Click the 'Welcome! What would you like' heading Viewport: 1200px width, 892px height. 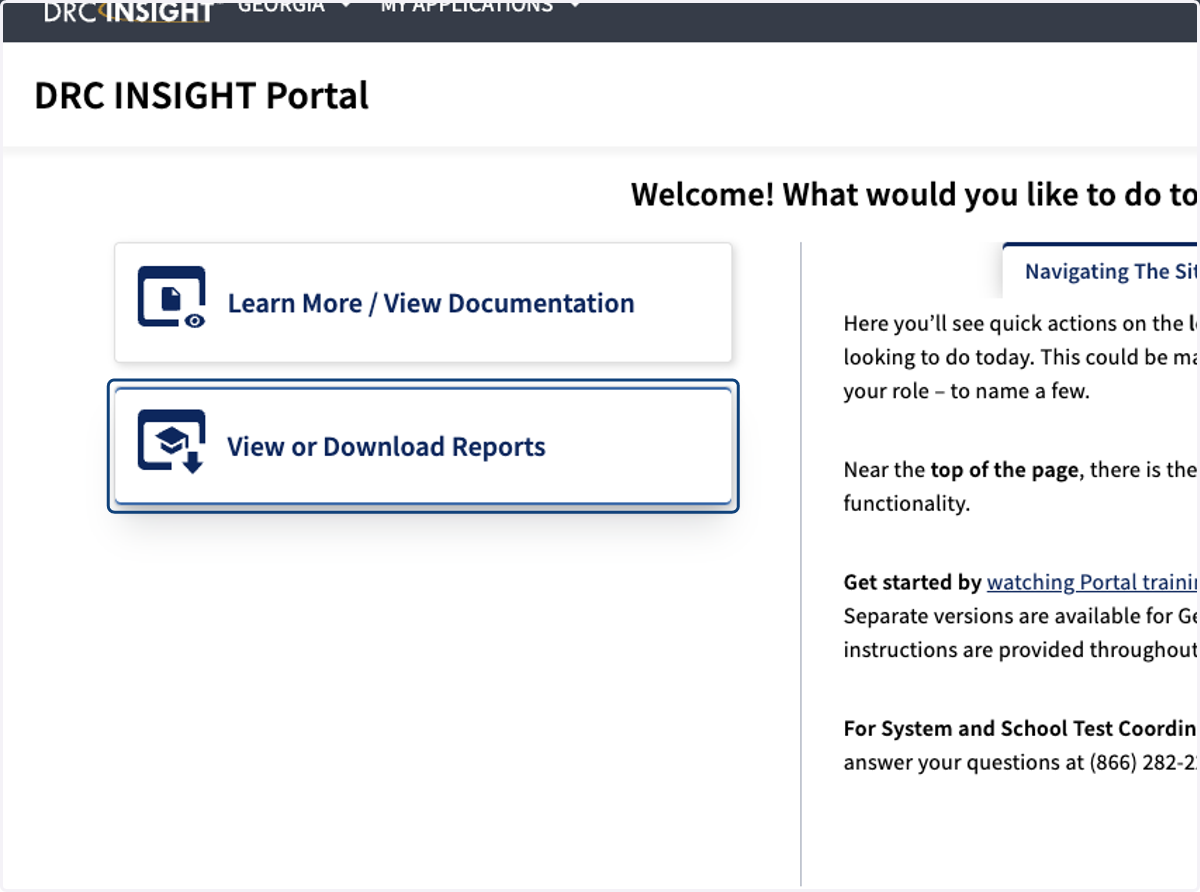coord(914,194)
